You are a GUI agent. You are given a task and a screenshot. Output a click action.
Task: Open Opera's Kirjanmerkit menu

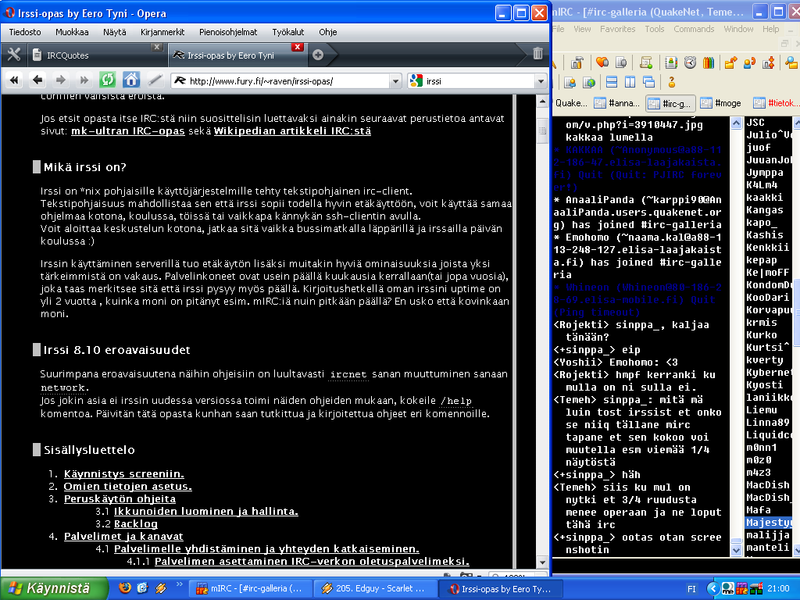tap(162, 32)
